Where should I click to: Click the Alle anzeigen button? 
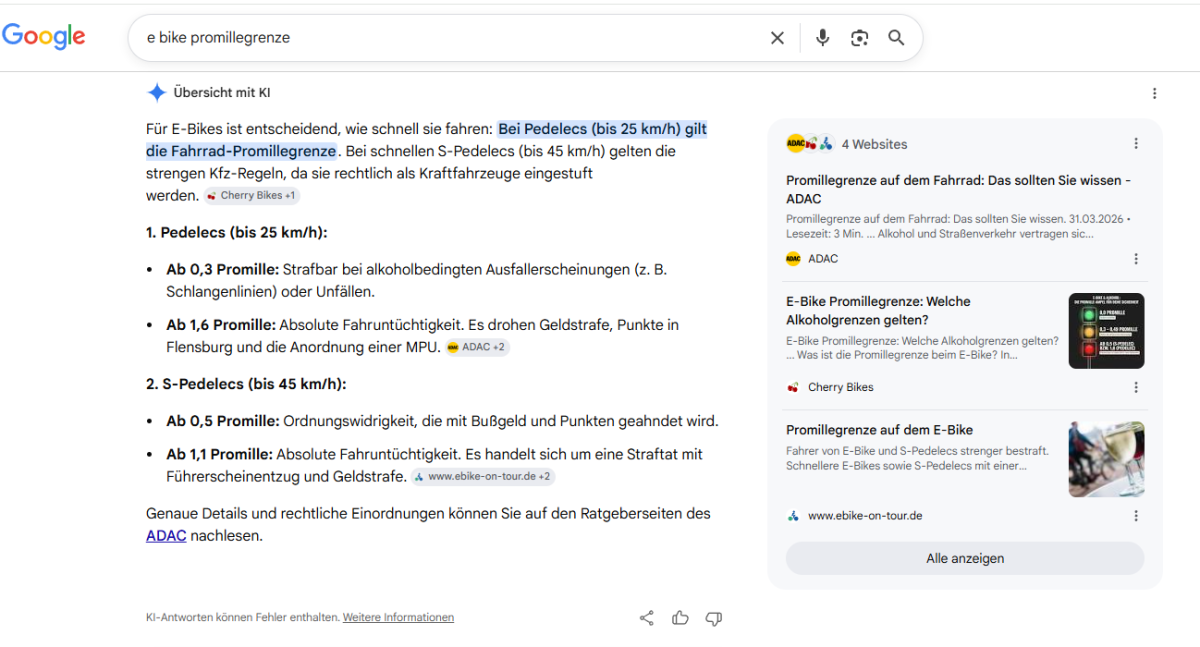[x=965, y=558]
